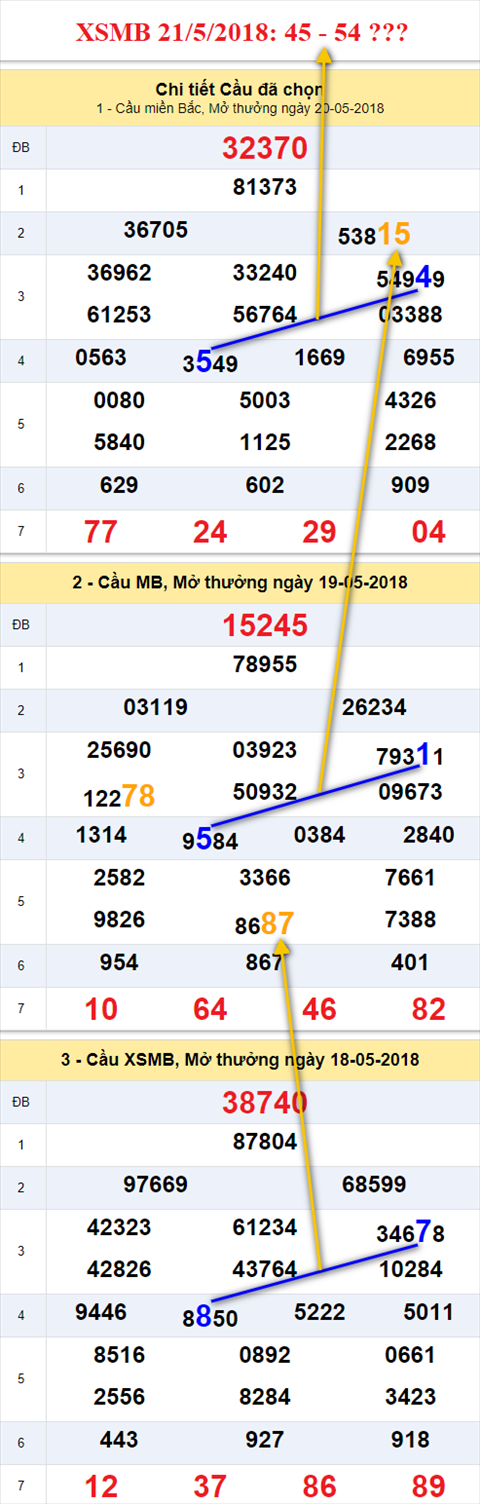Click first prize number 81373
480x1504 pixels.
pos(264,187)
